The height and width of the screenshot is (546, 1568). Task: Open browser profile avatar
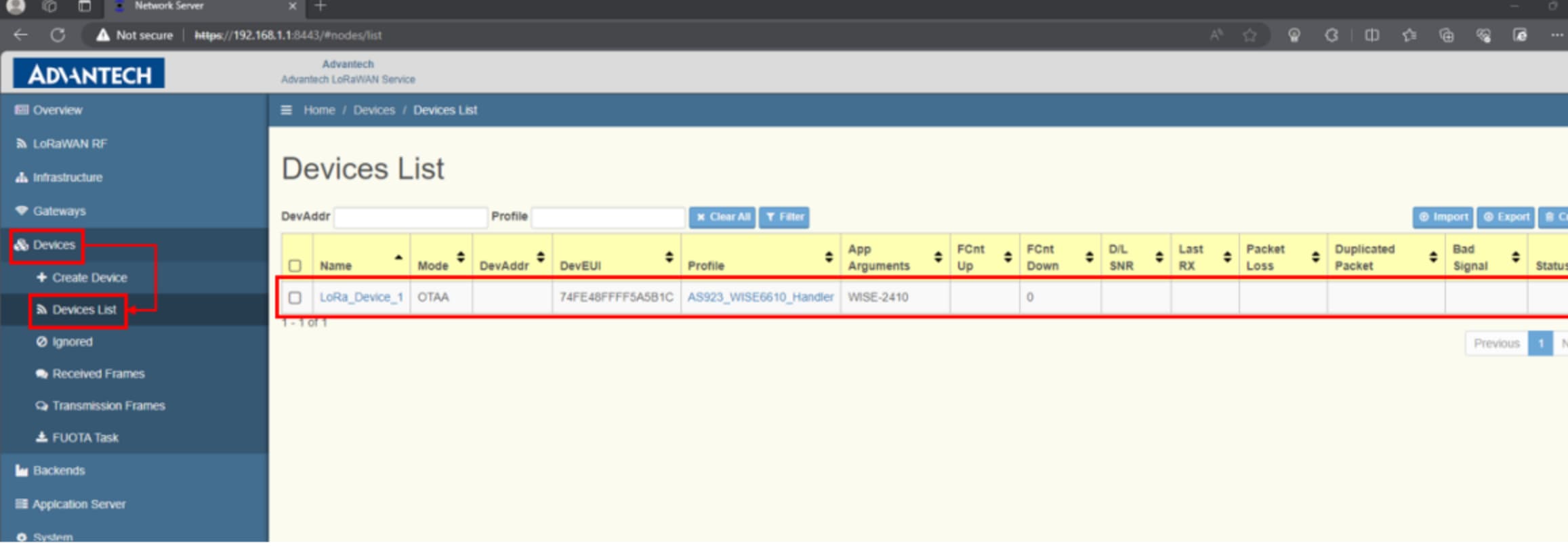(x=16, y=6)
